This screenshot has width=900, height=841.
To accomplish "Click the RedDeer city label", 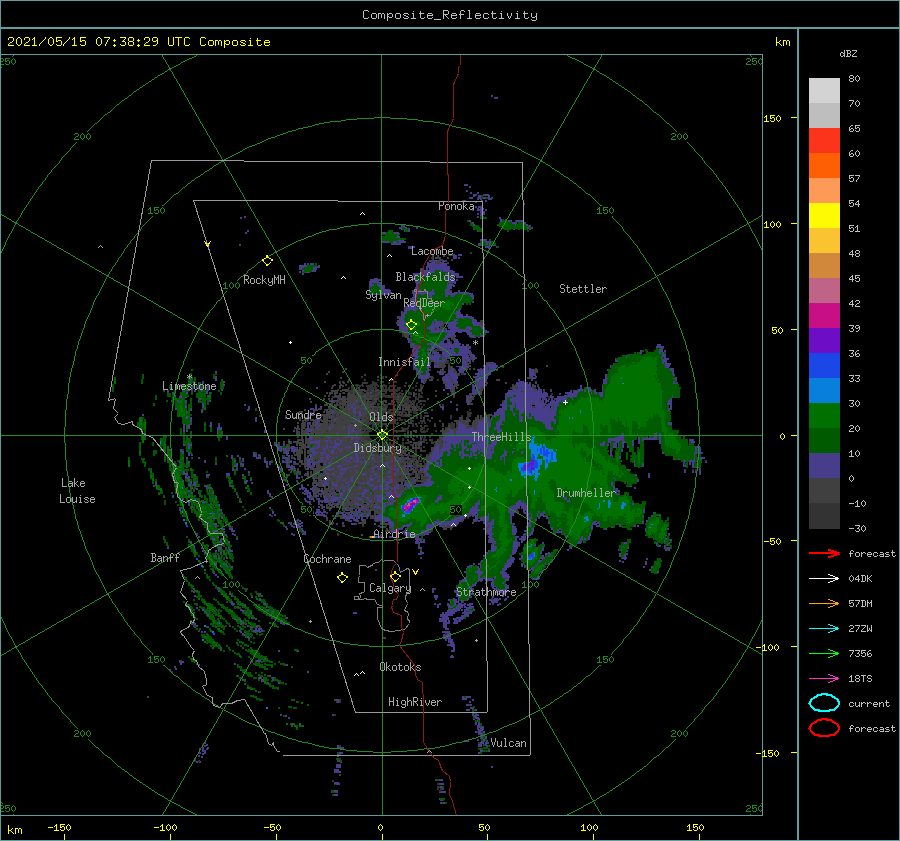I will [424, 303].
